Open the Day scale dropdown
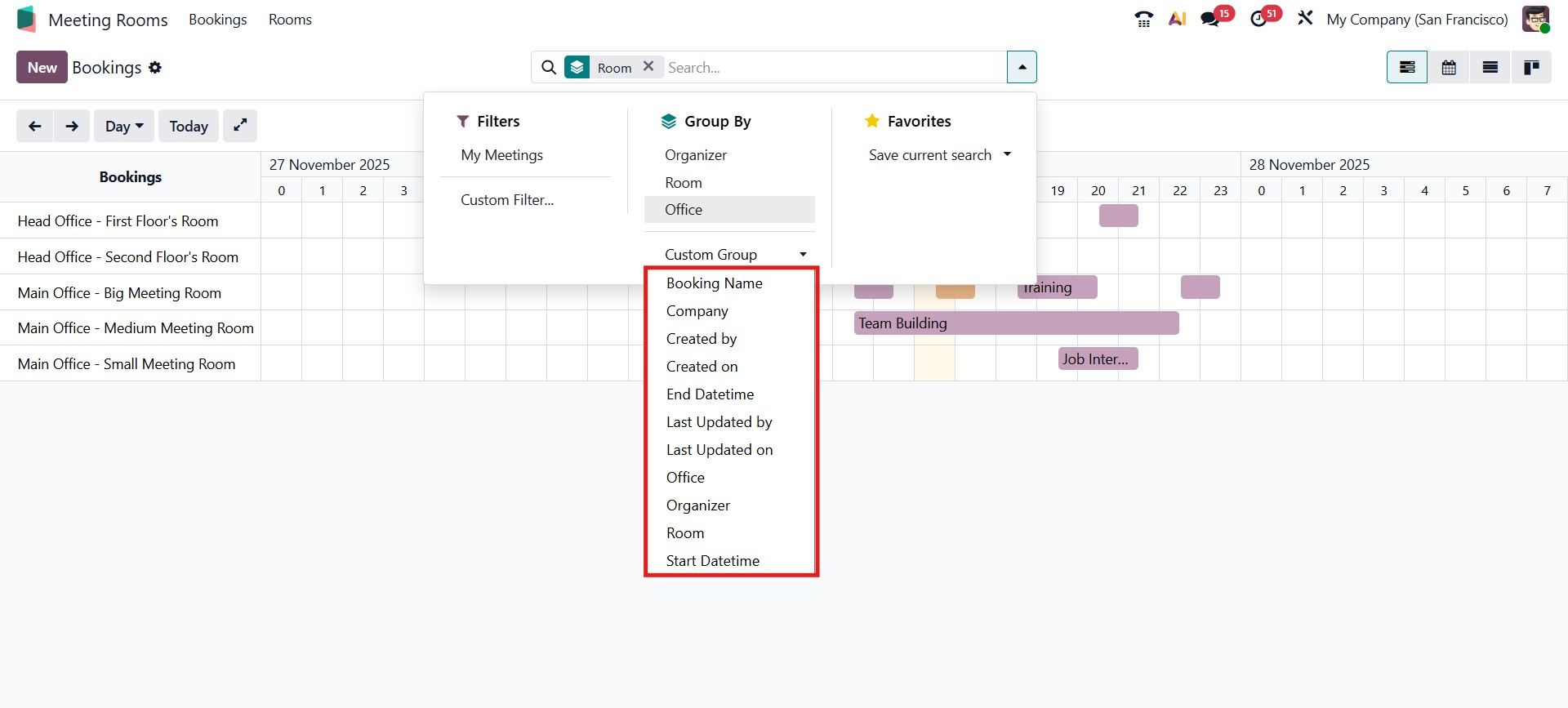 (x=124, y=126)
